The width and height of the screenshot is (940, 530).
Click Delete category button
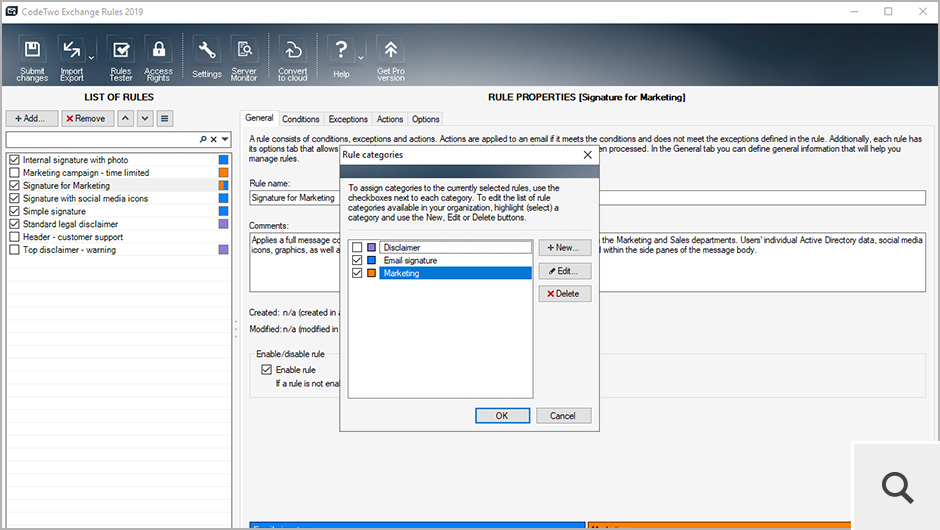[565, 294]
